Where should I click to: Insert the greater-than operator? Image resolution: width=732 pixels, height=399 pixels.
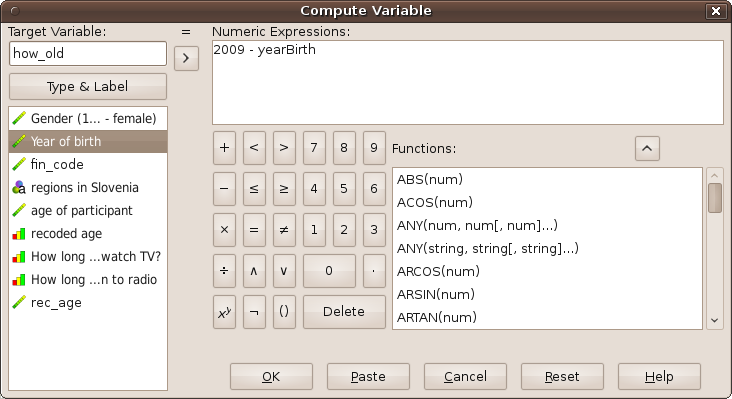click(x=284, y=148)
